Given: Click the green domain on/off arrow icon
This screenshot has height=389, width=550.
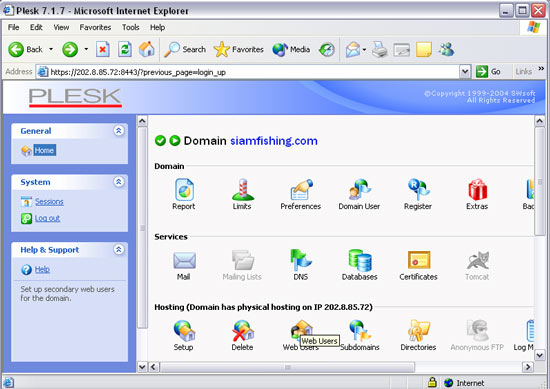Looking at the screenshot, I should click(x=175, y=141).
